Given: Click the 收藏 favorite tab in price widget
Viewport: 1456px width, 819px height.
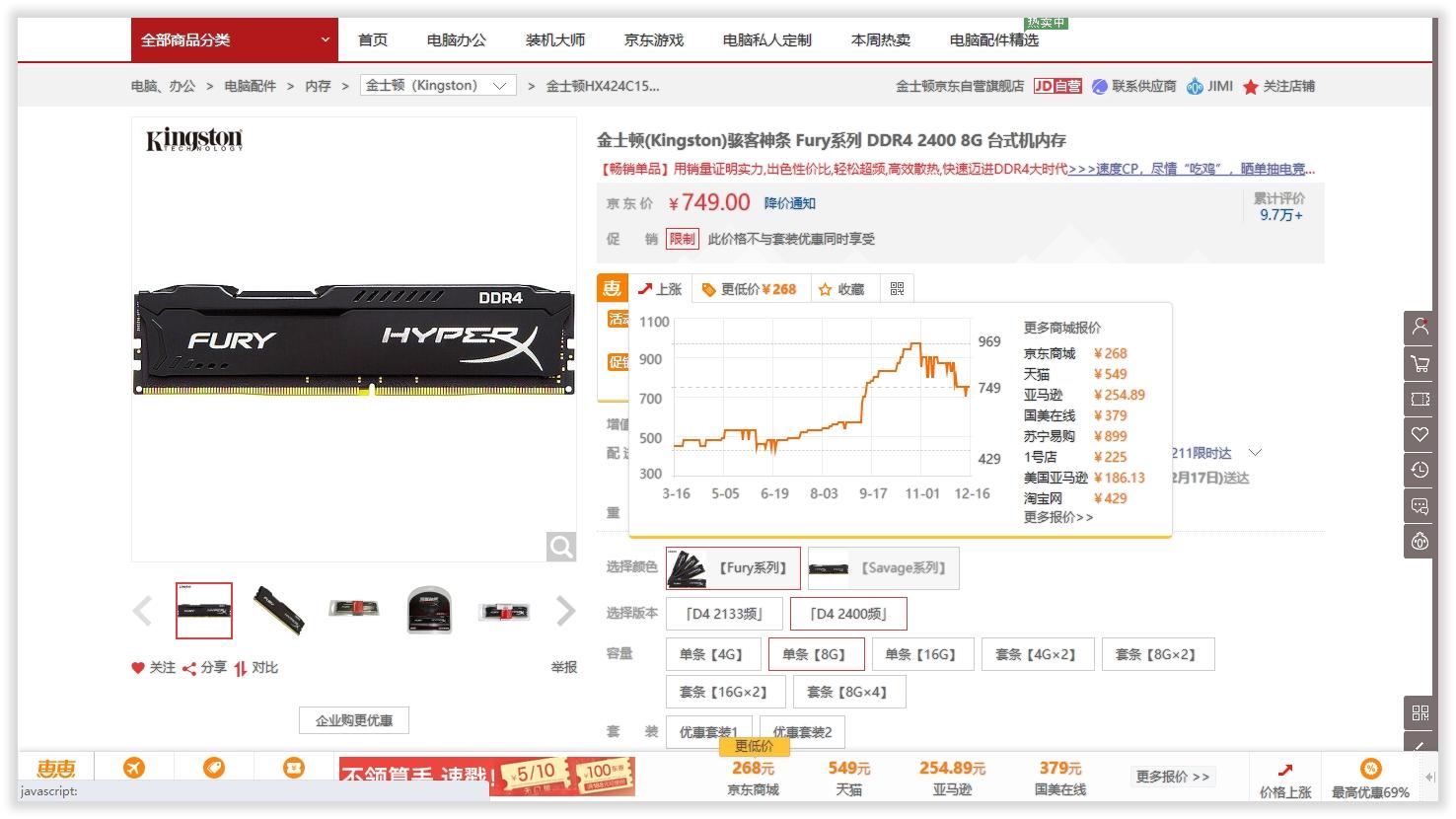Looking at the screenshot, I should pos(841,288).
